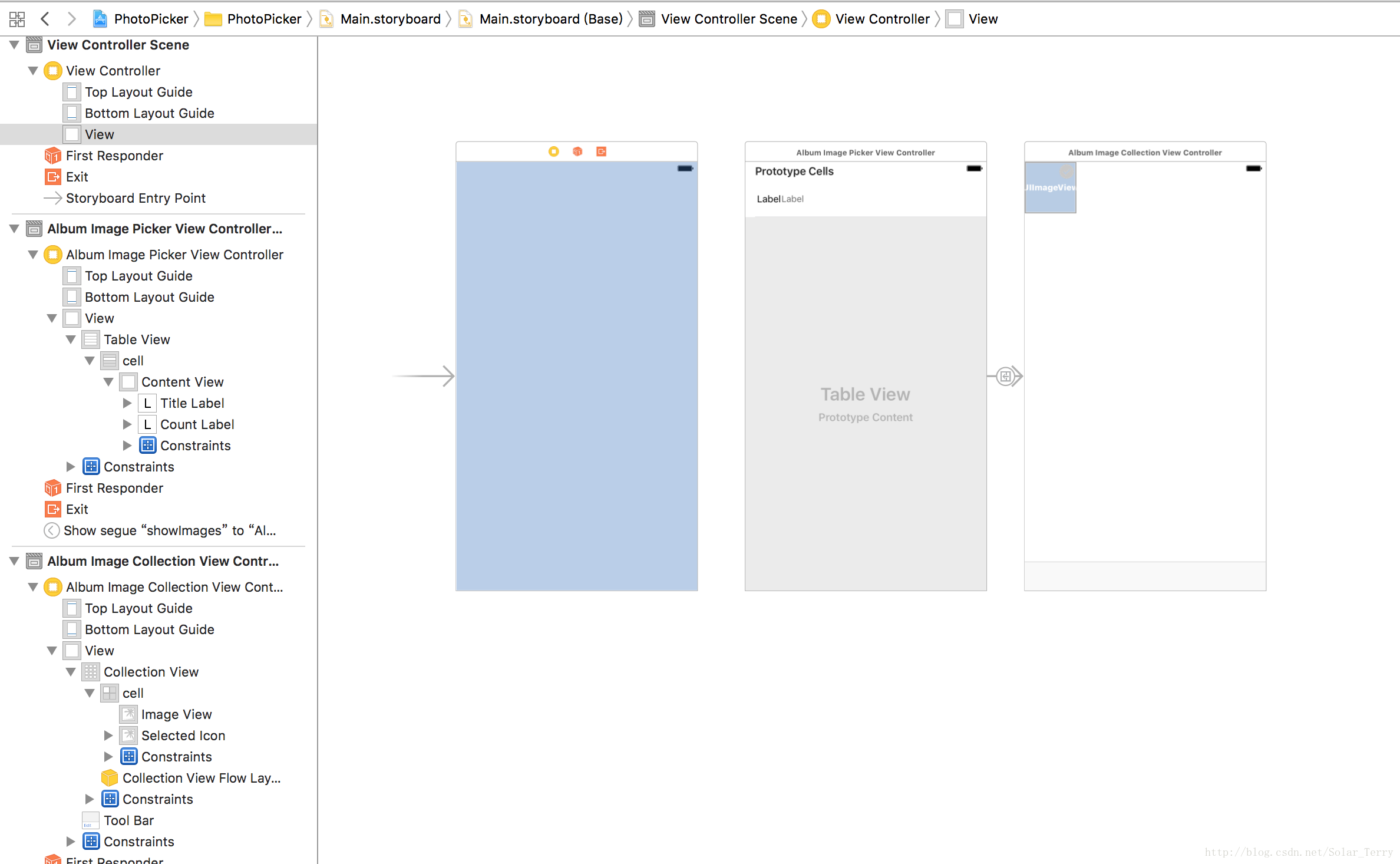The height and width of the screenshot is (864, 1400).
Task: Click the View breadcrumb item
Action: pyautogui.click(x=972, y=19)
